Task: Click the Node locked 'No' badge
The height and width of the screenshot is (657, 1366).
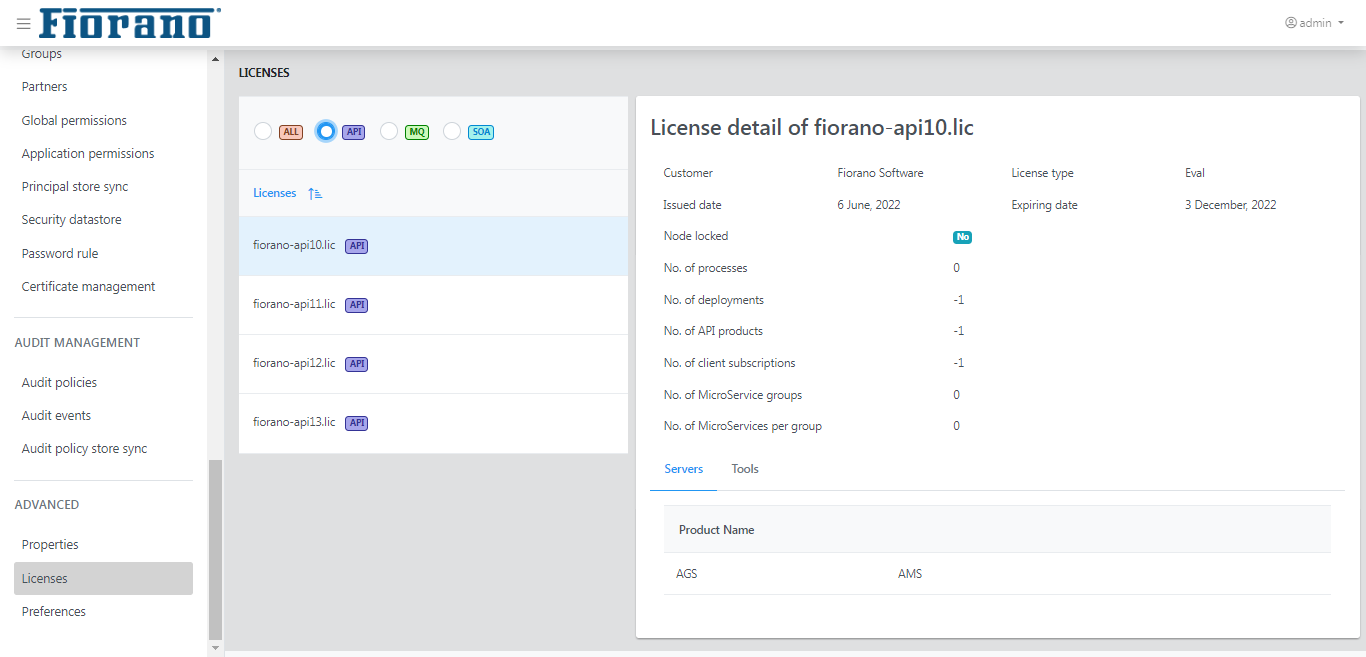Action: click(963, 237)
